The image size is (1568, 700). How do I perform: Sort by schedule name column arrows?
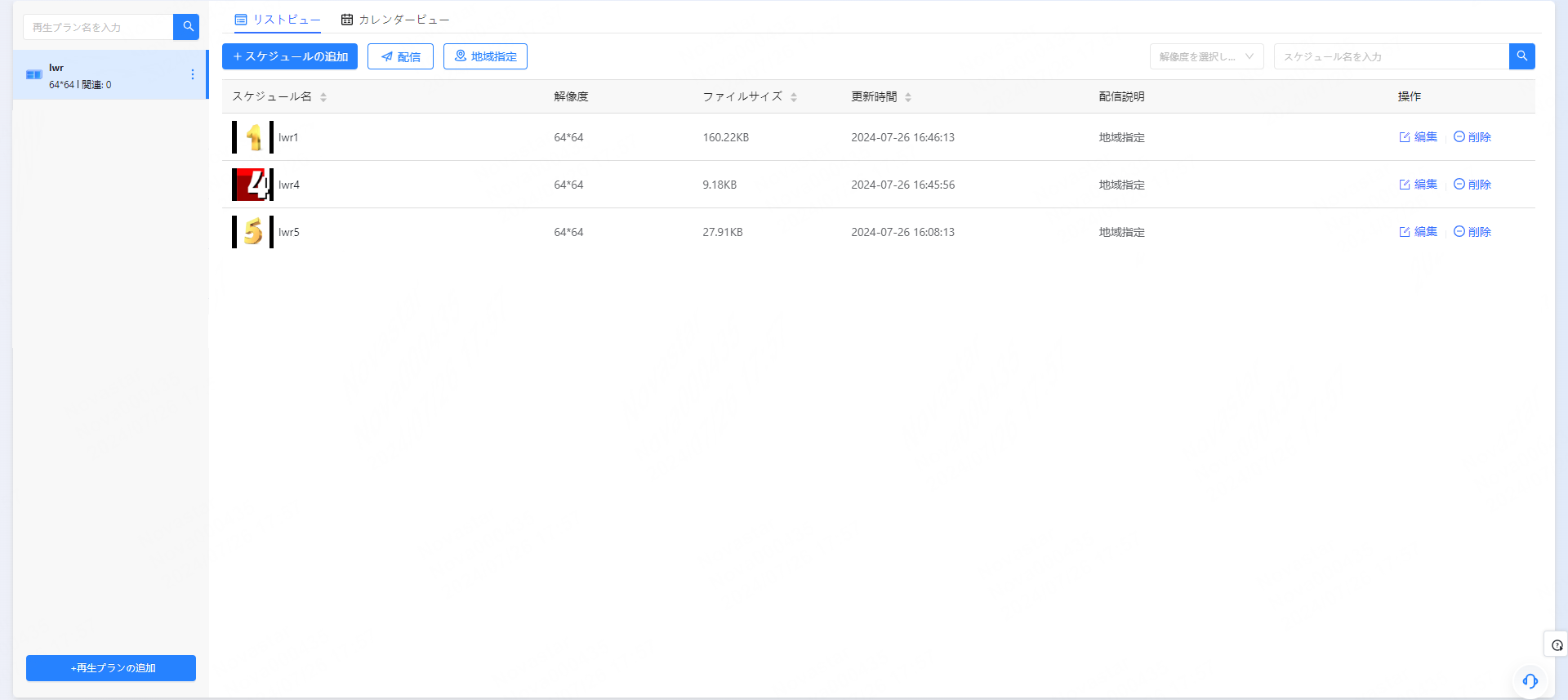323,97
